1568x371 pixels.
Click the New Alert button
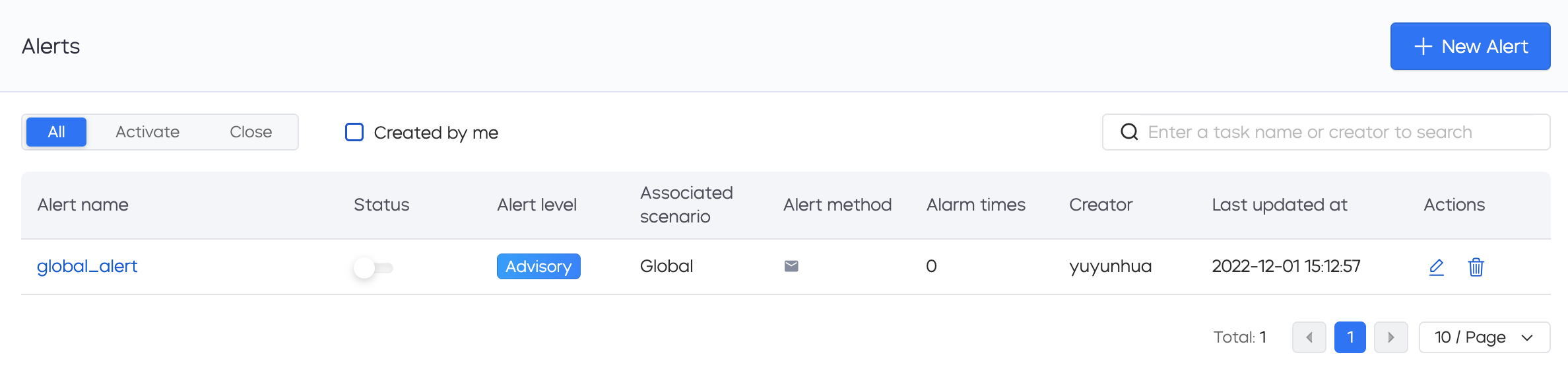point(1470,46)
